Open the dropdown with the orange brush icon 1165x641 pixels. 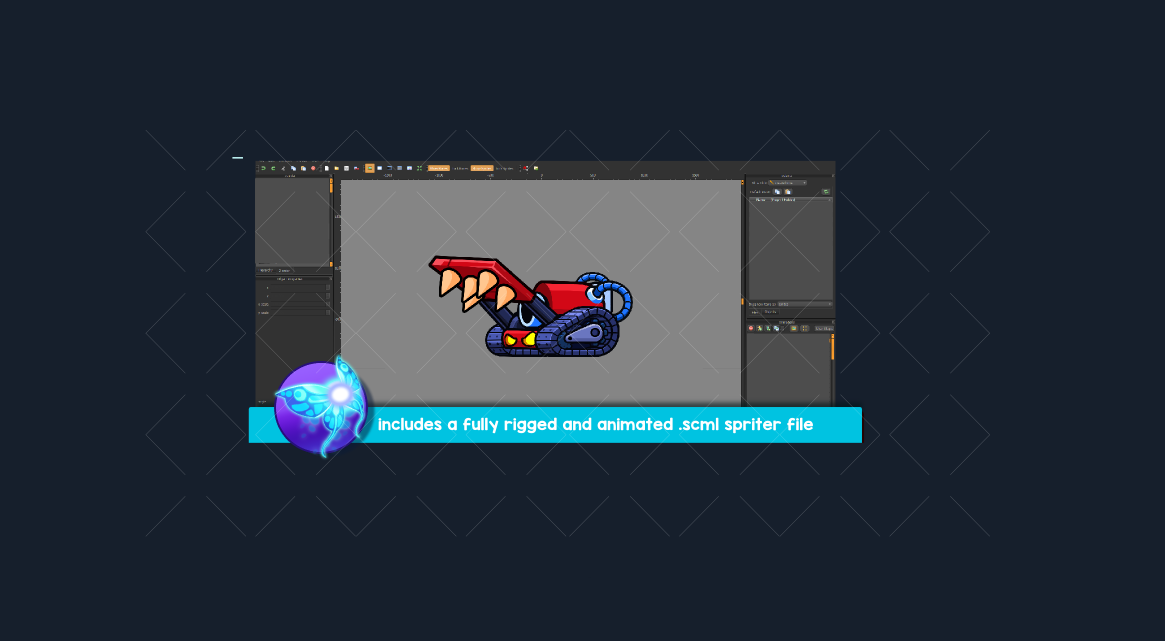pyautogui.click(x=788, y=183)
